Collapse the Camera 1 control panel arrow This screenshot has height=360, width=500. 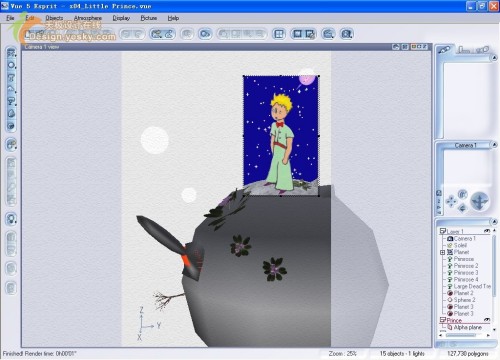pos(494,145)
